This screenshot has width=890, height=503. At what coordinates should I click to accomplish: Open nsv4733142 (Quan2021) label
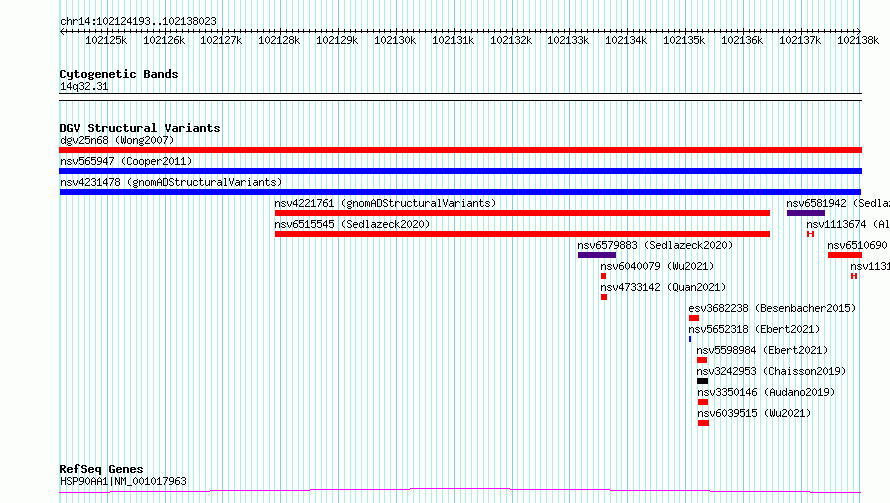[663, 287]
